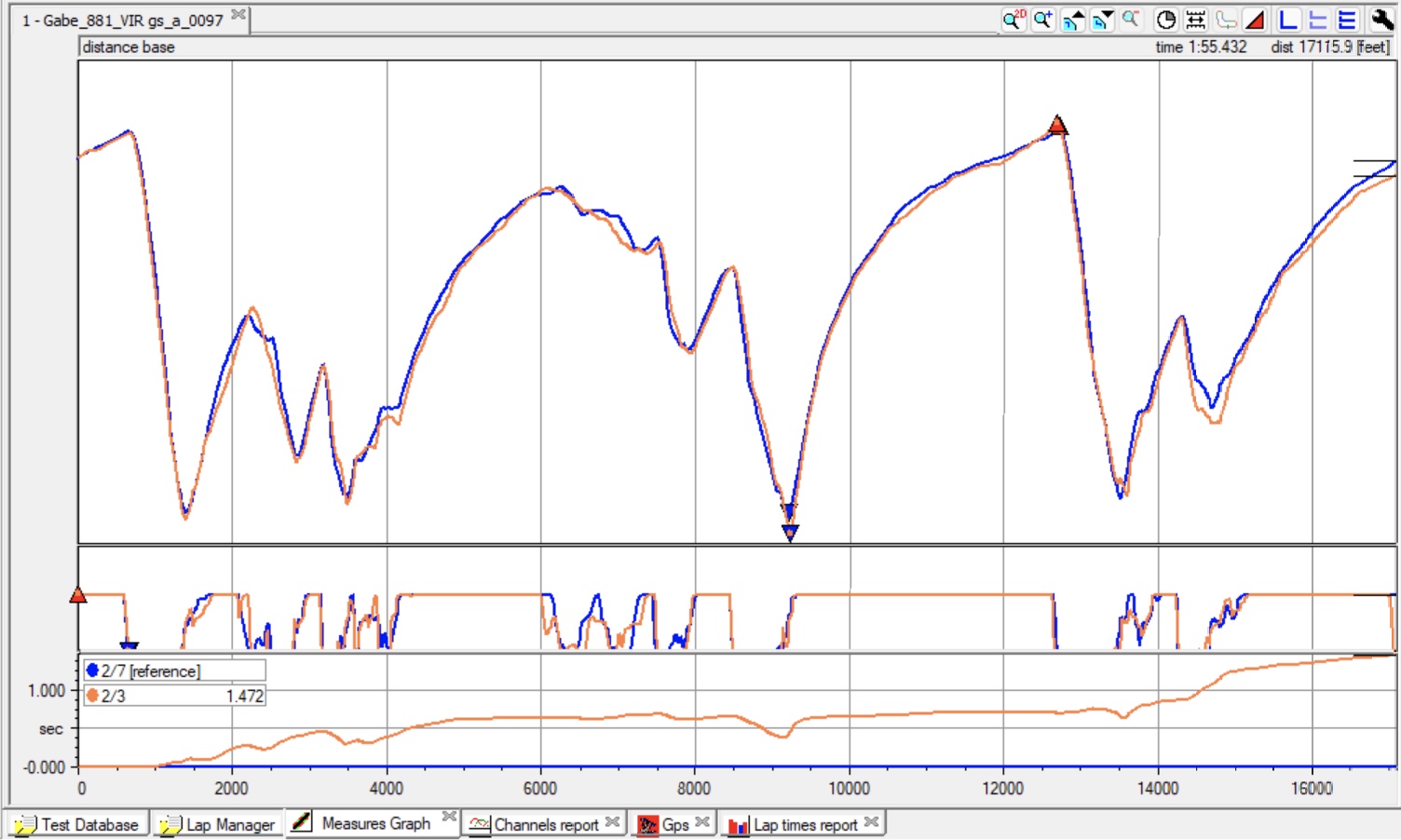
Task: Click the 1.472 time delta value
Action: coord(245,696)
